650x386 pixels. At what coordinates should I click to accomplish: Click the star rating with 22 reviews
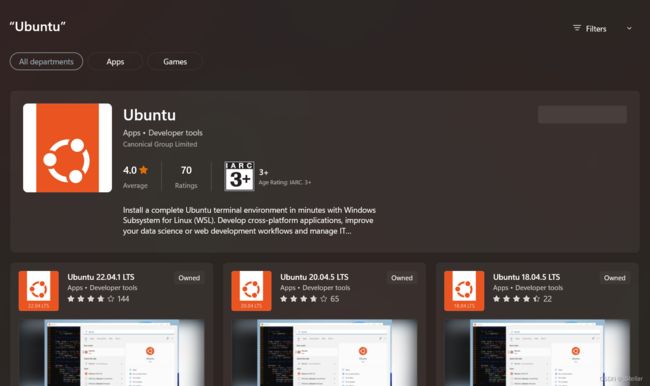point(522,299)
